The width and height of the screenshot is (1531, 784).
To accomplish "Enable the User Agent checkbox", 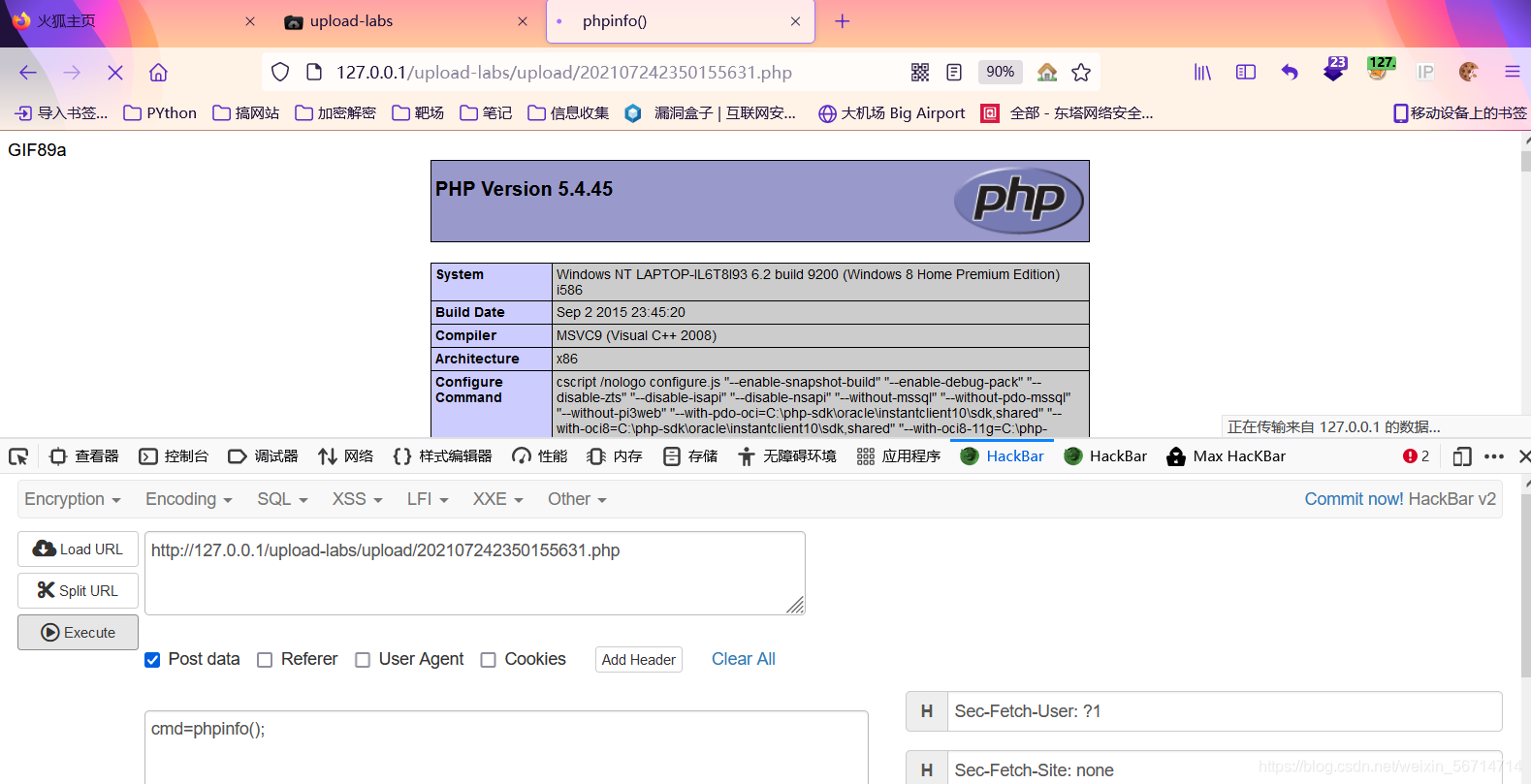I will click(363, 660).
